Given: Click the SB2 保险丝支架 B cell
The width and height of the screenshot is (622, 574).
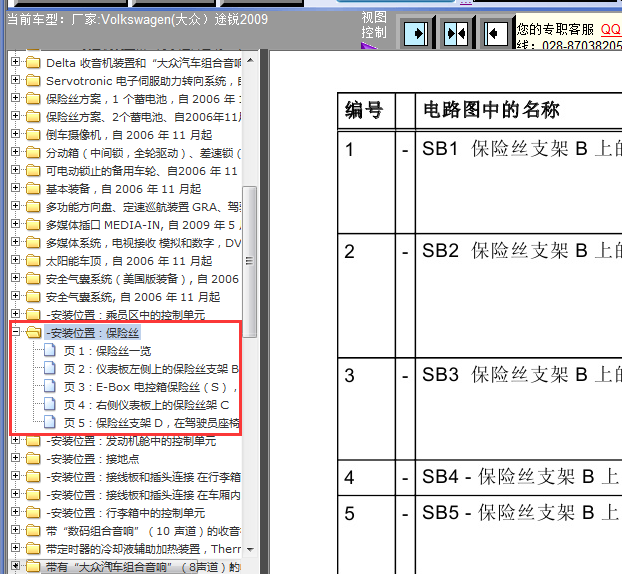Looking at the screenshot, I should pyautogui.click(x=518, y=296).
